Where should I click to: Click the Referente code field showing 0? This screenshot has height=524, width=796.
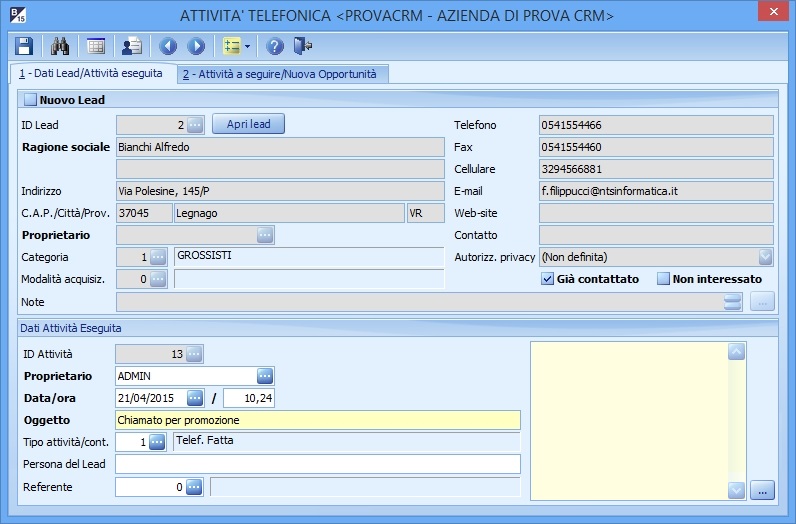click(x=150, y=487)
